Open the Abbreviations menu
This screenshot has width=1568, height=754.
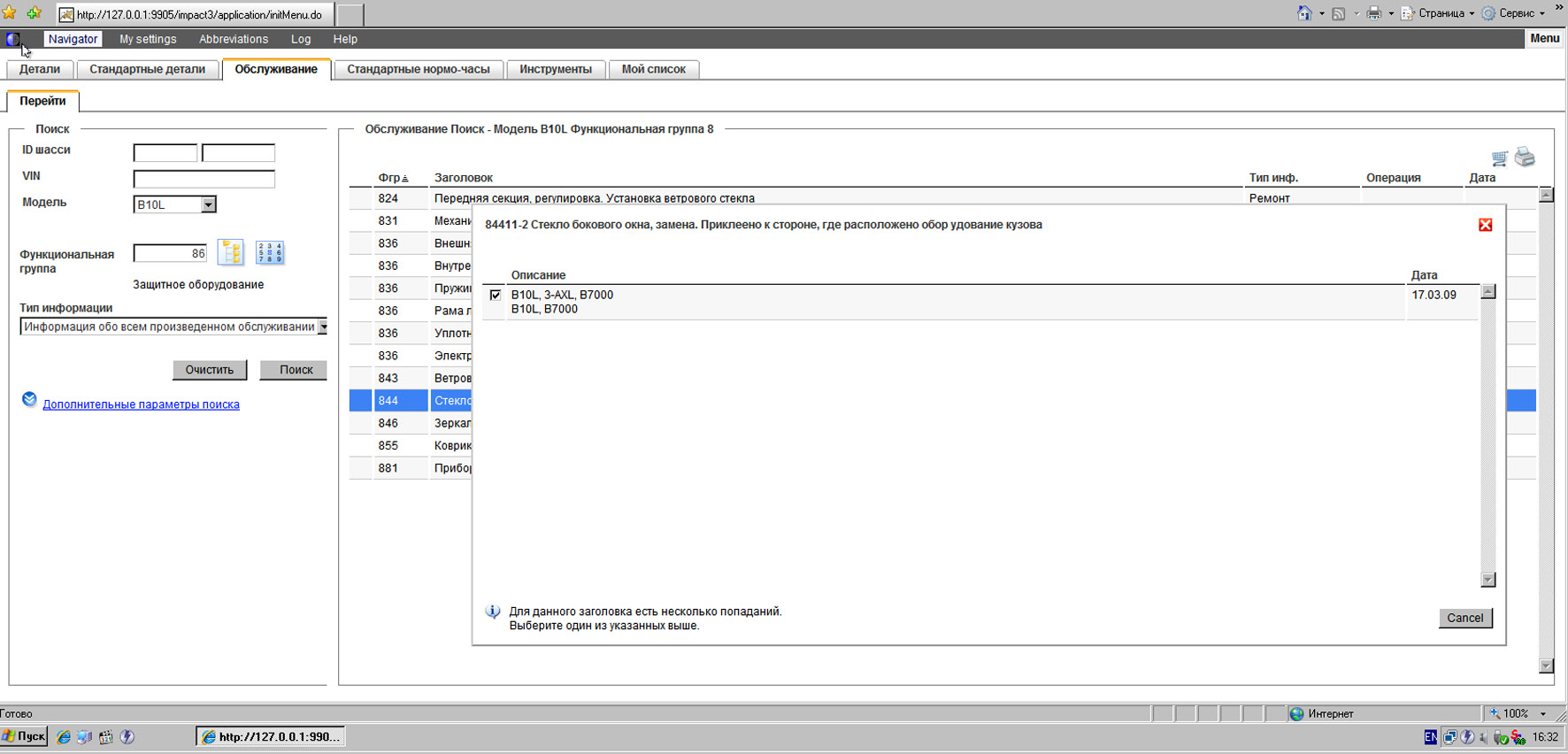233,39
